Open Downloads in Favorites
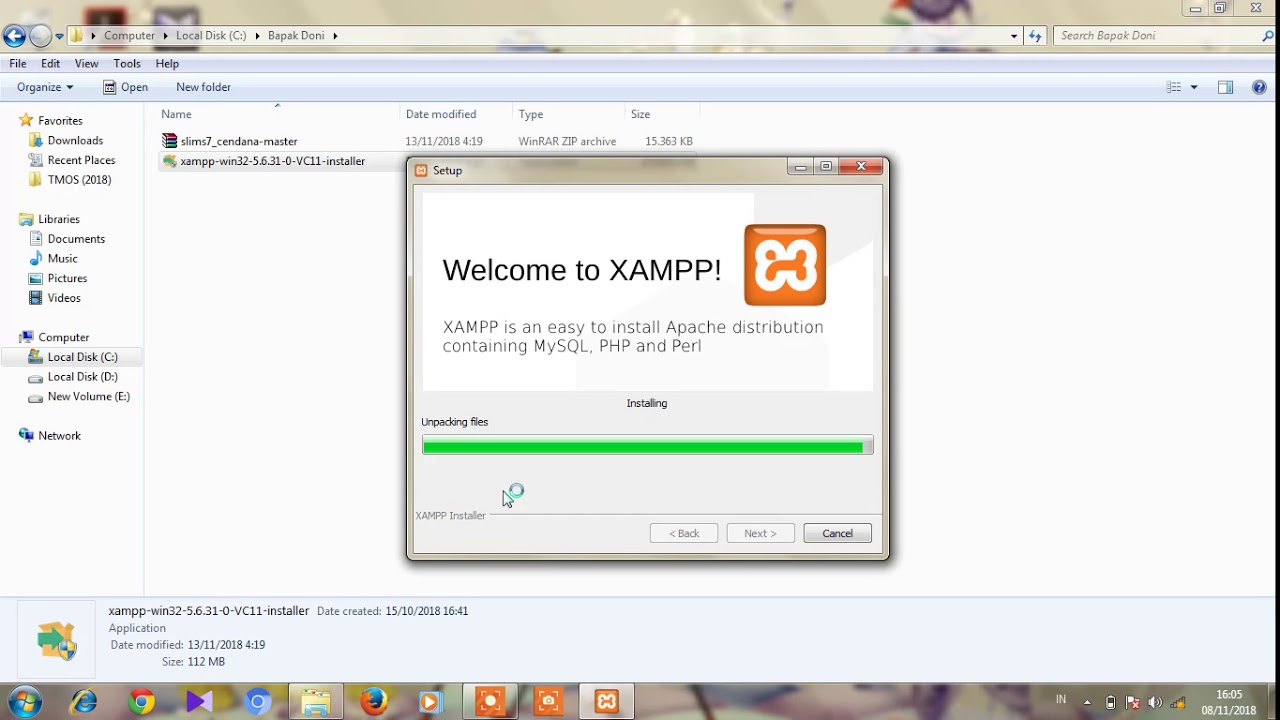Viewport: 1280px width, 720px height. [x=75, y=141]
